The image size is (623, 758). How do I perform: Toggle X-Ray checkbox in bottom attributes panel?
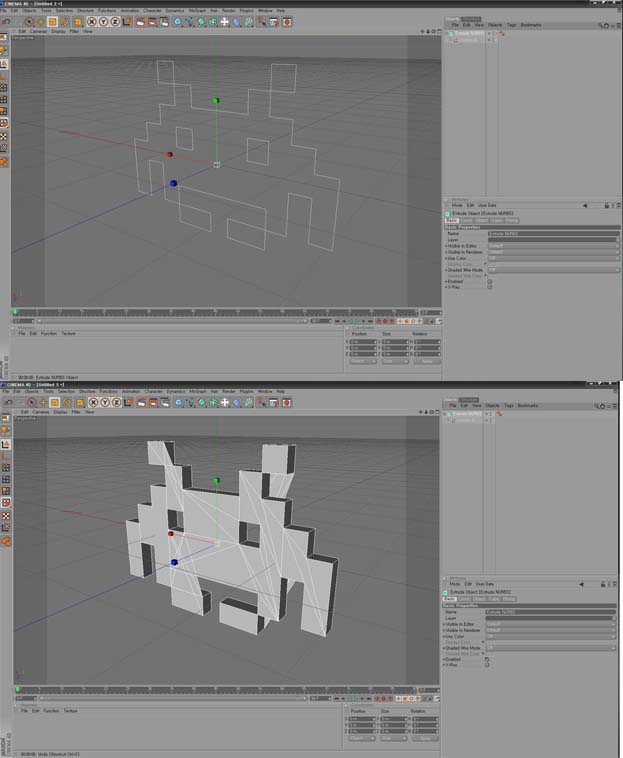coord(487,665)
